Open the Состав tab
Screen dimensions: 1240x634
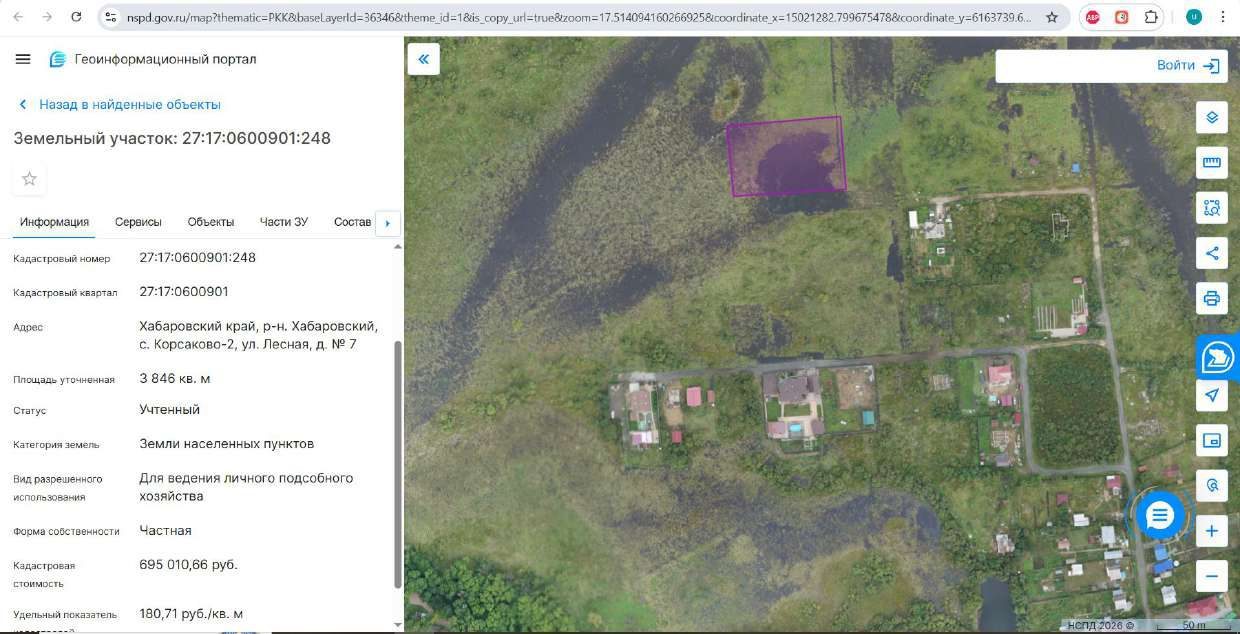[x=352, y=222]
